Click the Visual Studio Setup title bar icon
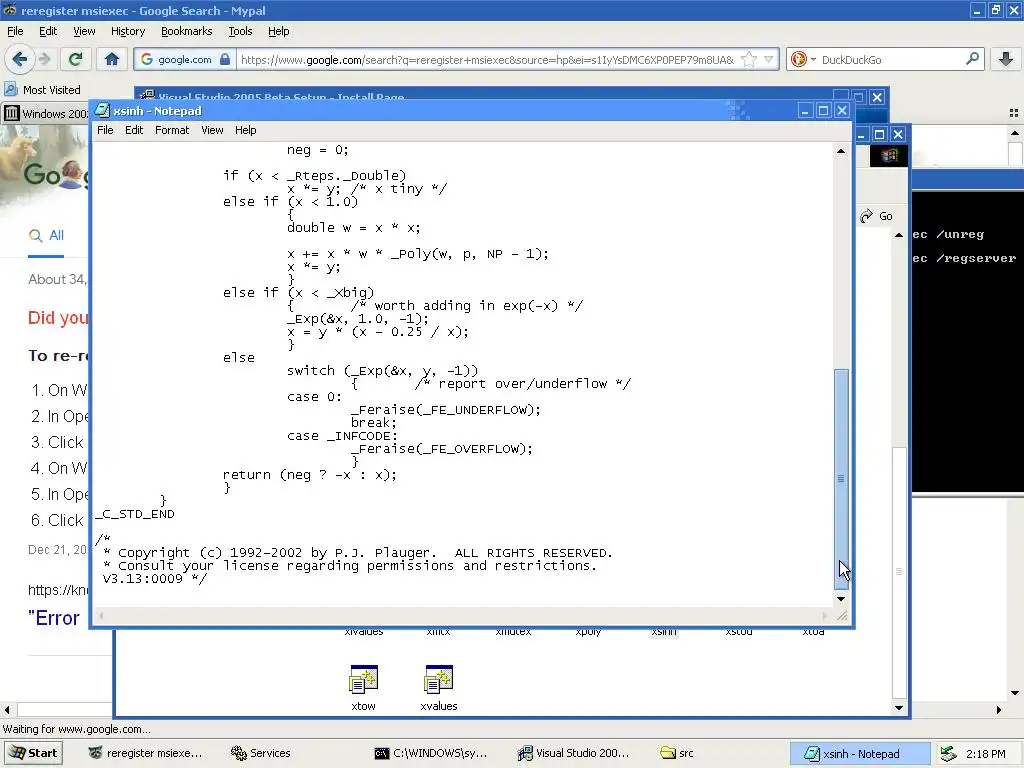The image size is (1024, 768). tap(148, 95)
